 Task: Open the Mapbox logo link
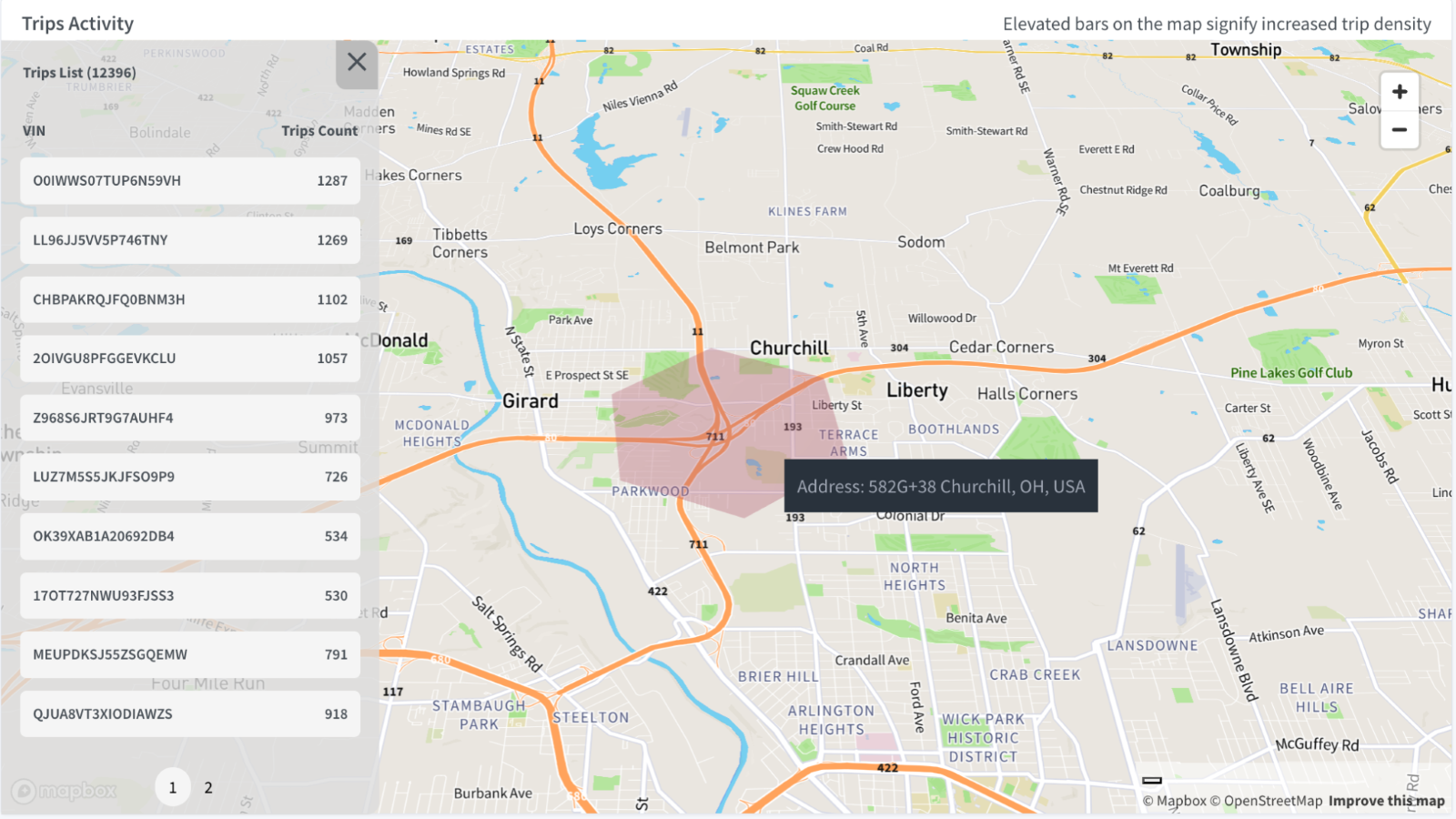pyautogui.click(x=64, y=791)
